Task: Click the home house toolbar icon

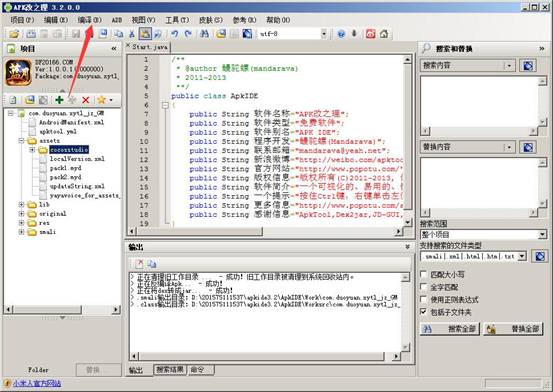Action: [384, 34]
